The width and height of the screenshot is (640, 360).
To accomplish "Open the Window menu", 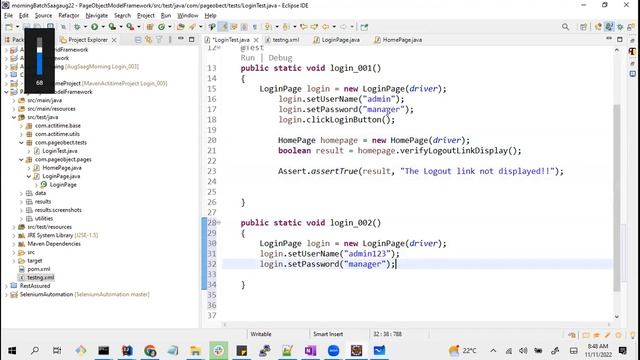I will (x=188, y=16).
